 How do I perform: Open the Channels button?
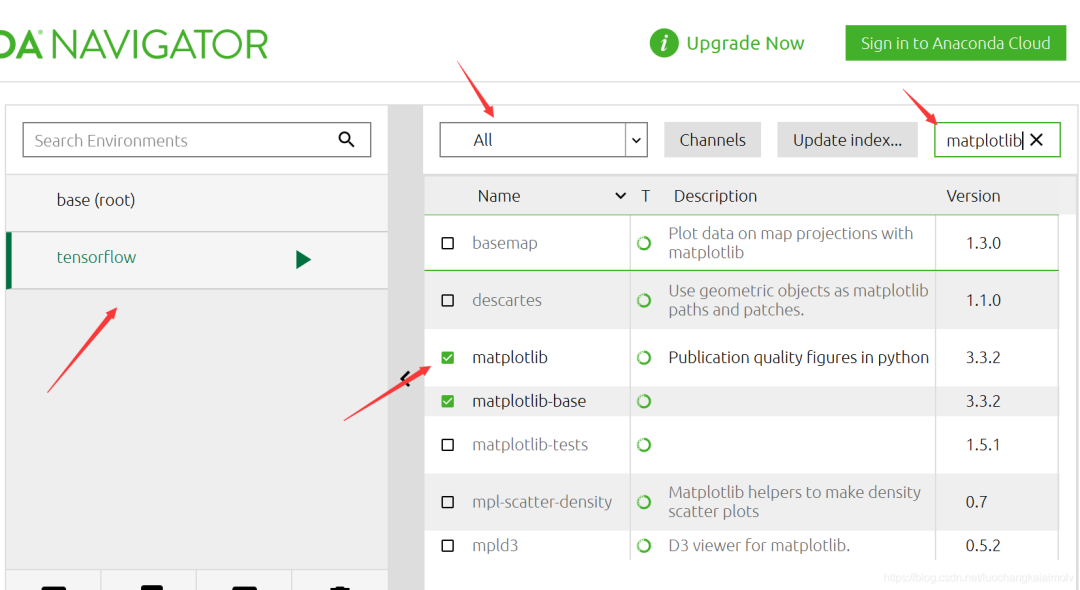pos(712,140)
